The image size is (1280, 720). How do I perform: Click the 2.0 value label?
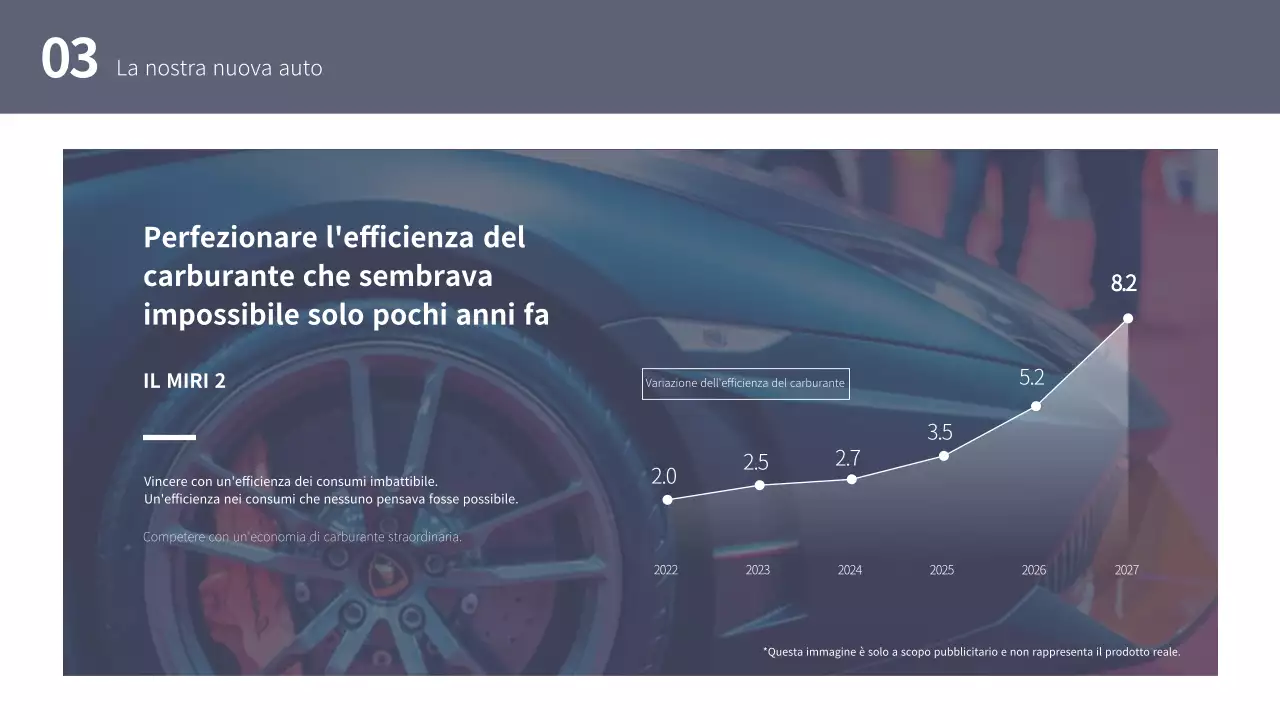click(x=663, y=477)
